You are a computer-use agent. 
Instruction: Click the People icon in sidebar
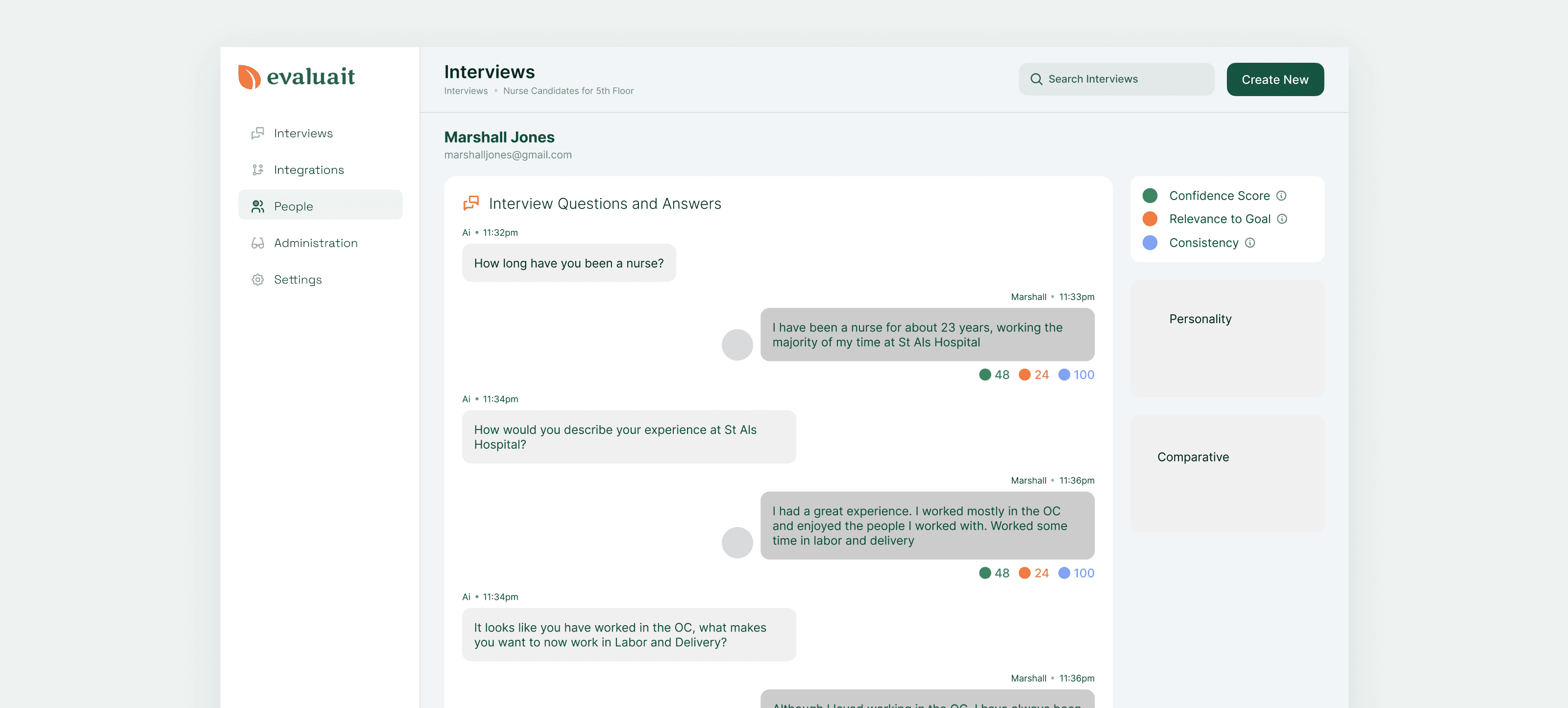pos(257,206)
